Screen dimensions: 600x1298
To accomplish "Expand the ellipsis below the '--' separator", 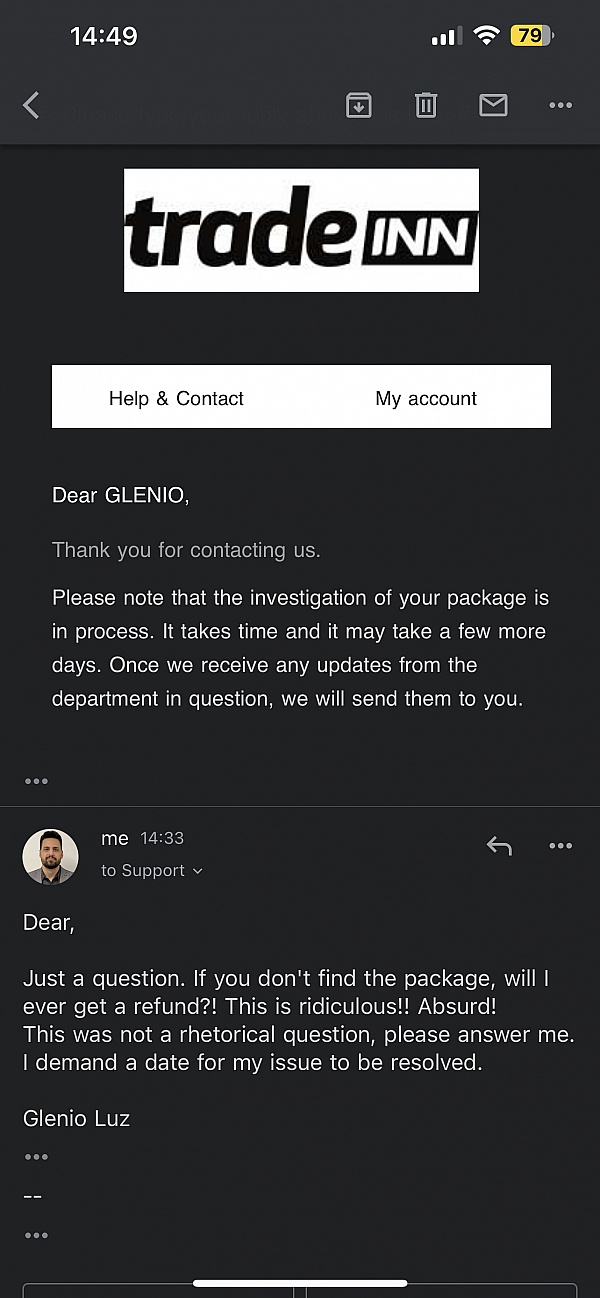I will 36,1235.
